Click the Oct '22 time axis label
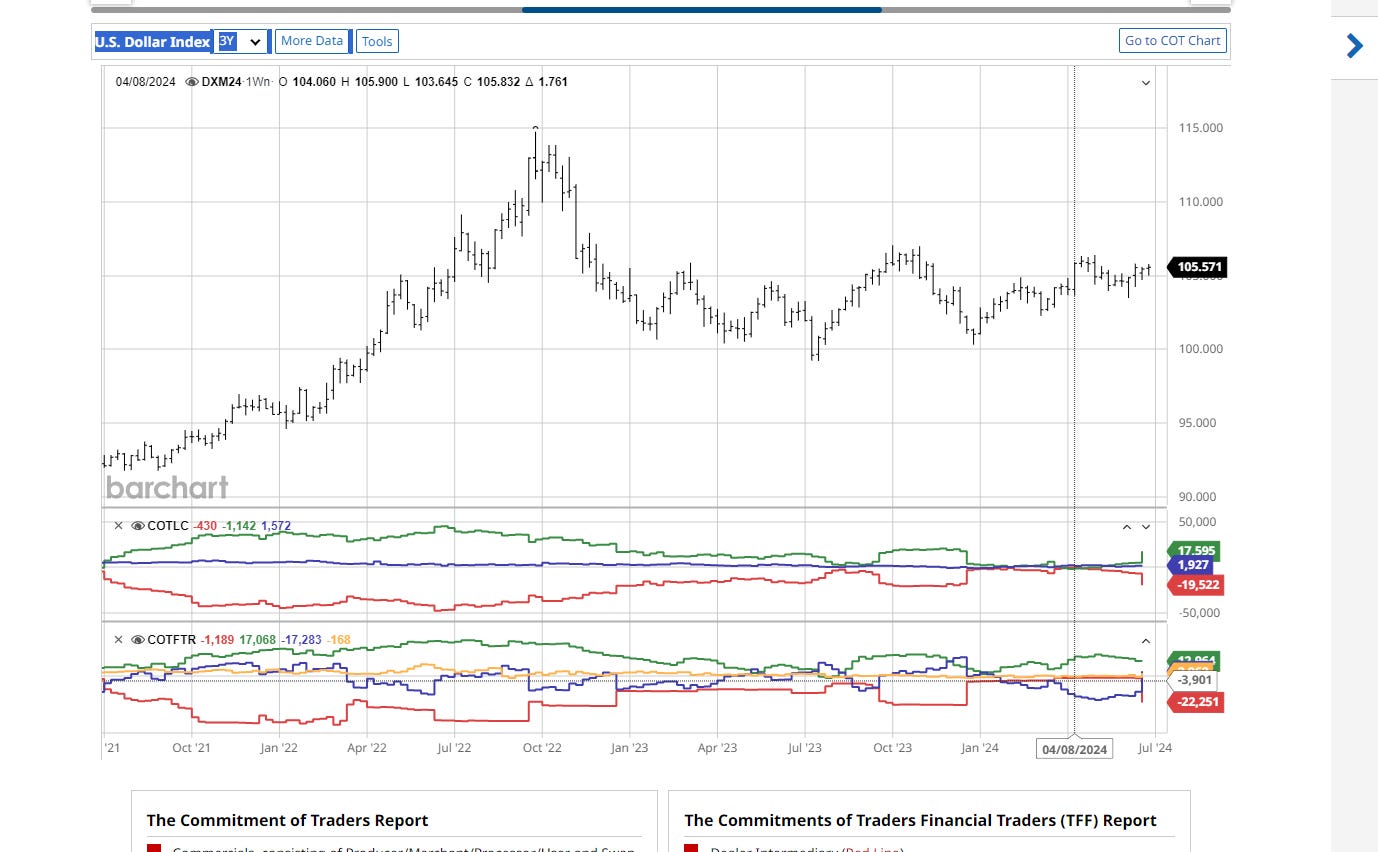1378x852 pixels. [542, 747]
